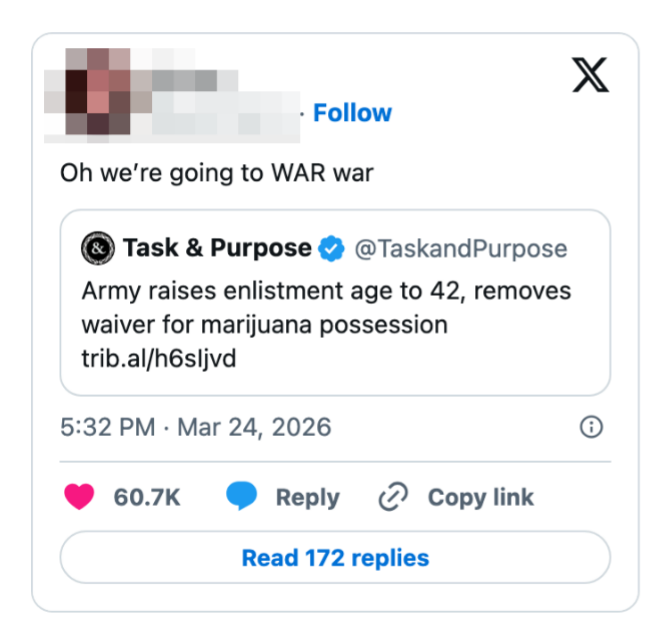Click the blue verified checkmark badge
The width and height of the screenshot is (672, 638).
click(x=331, y=249)
